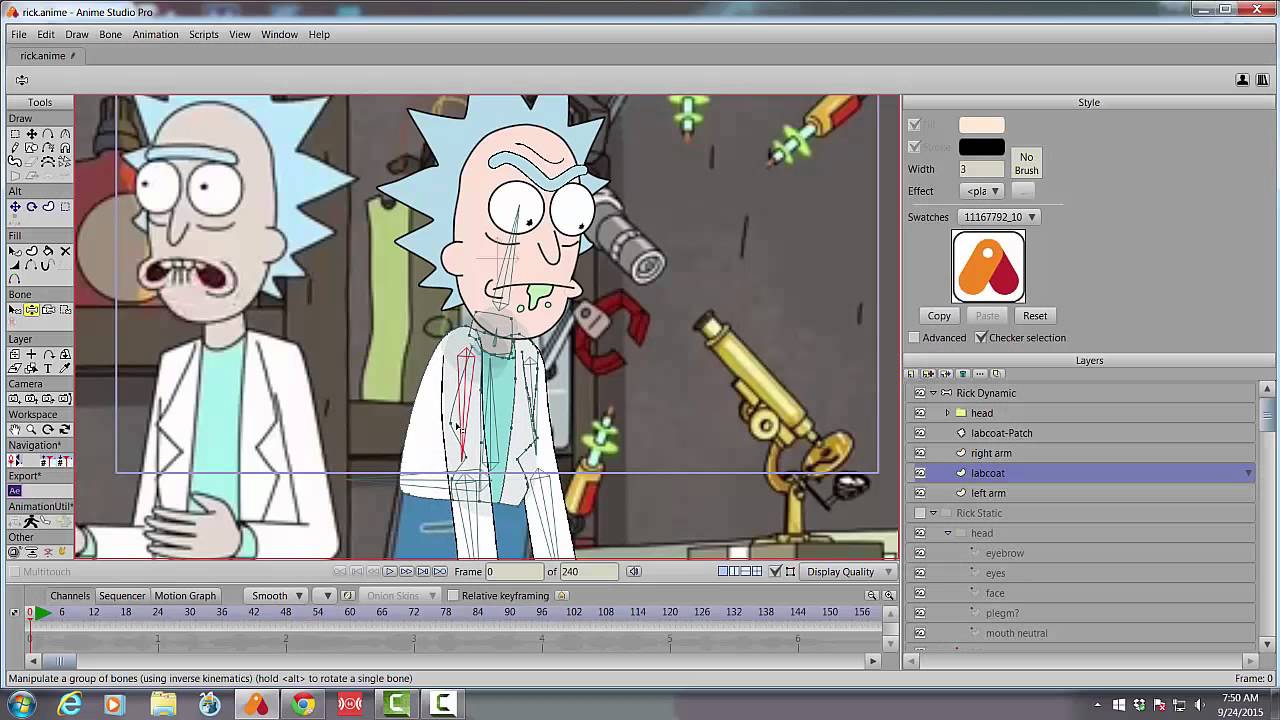Enable the Advanced checkbox
The width and height of the screenshot is (1280, 720).
point(914,338)
